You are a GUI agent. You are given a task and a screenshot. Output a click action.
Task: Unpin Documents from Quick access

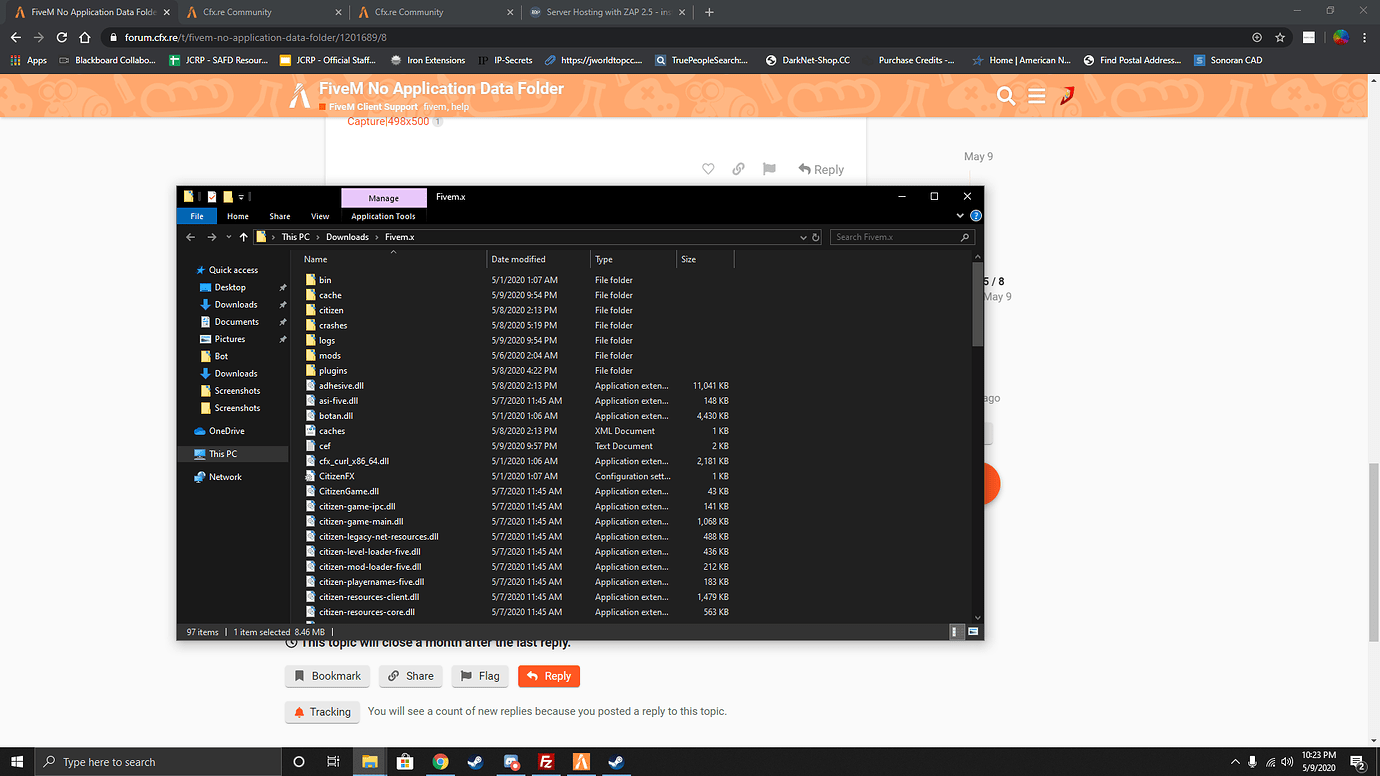click(282, 321)
